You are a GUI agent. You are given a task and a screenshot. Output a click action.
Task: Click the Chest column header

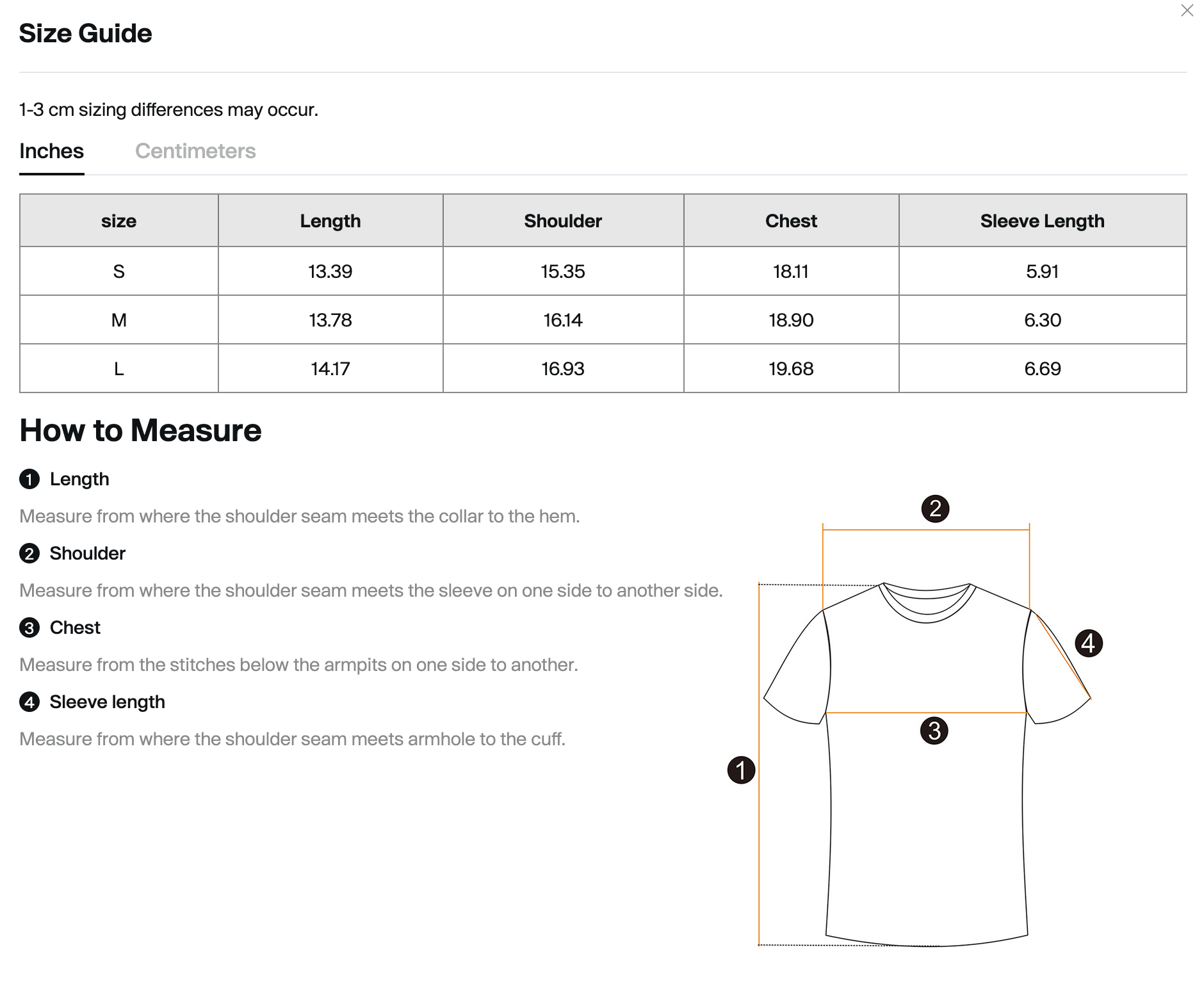(x=791, y=221)
